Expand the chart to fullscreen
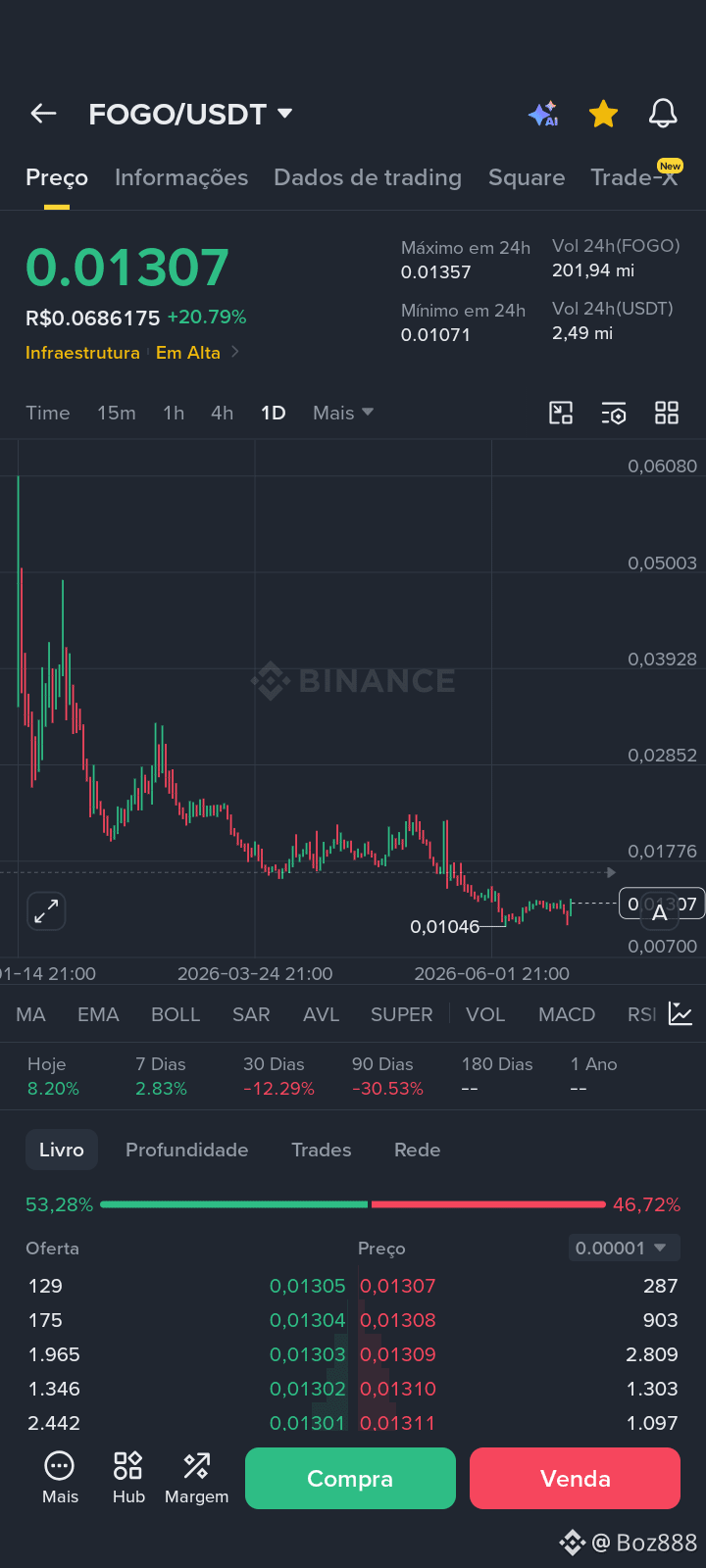 coord(46,911)
